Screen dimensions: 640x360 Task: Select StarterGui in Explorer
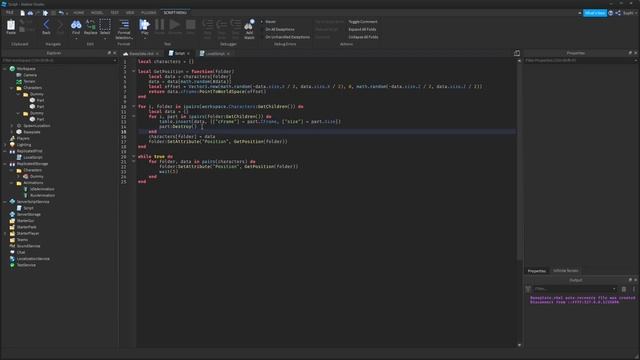pyautogui.click(x=25, y=220)
